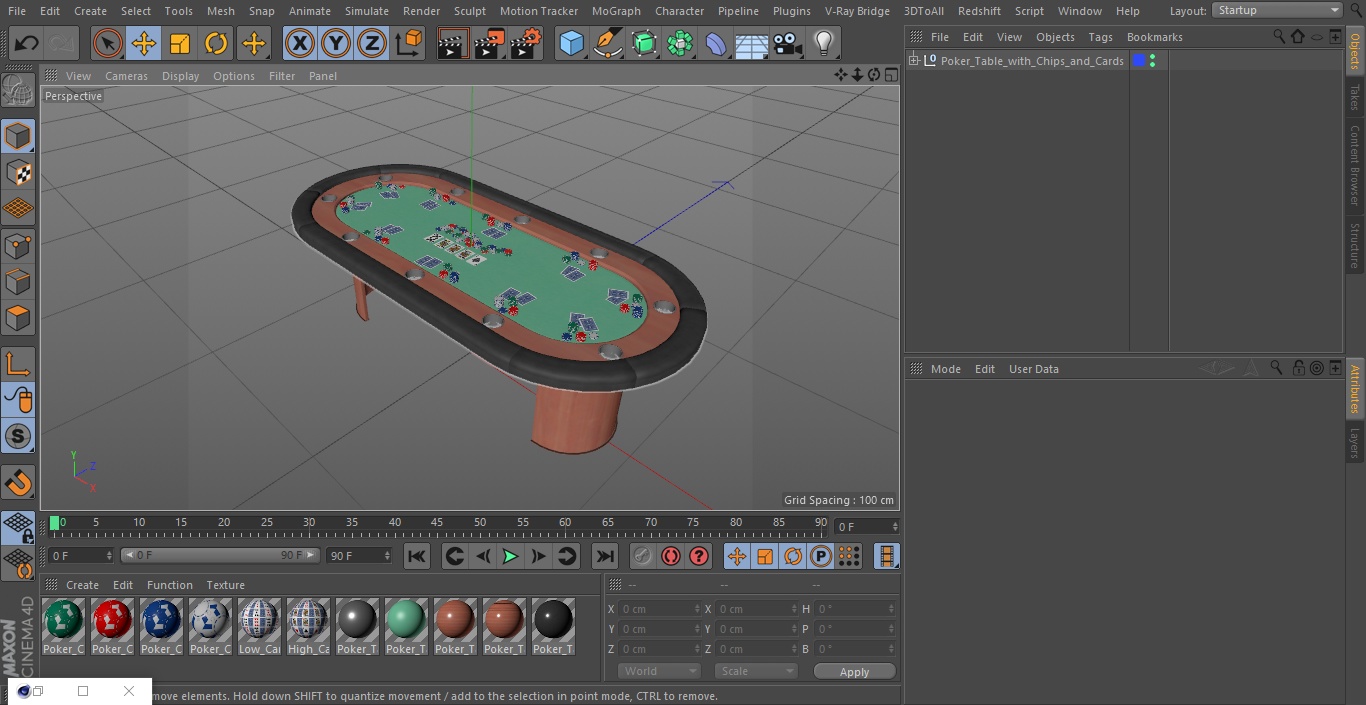
Task: Add a Bend deformer object
Action: [x=716, y=43]
